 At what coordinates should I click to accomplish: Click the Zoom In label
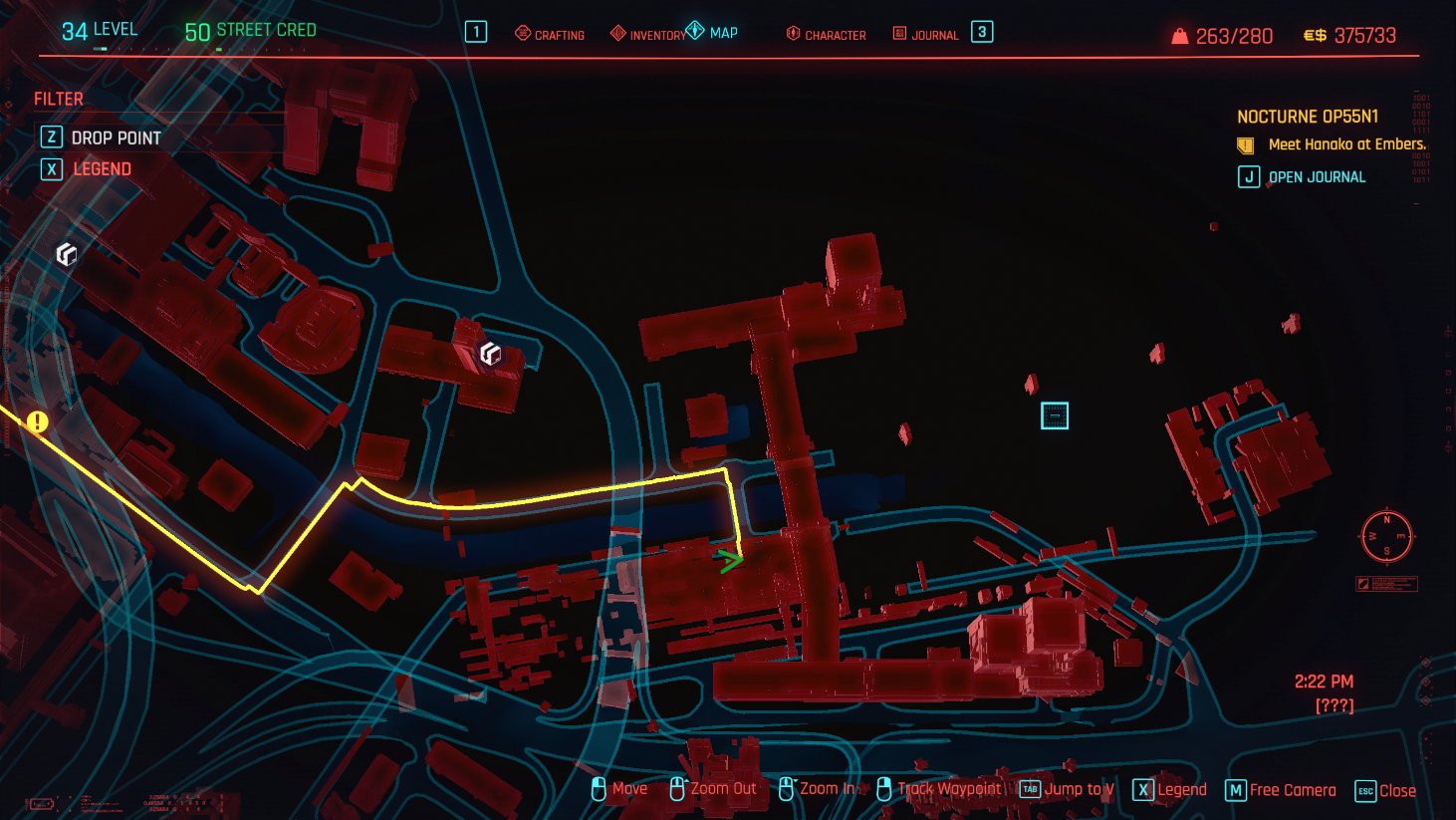pyautogui.click(x=827, y=789)
